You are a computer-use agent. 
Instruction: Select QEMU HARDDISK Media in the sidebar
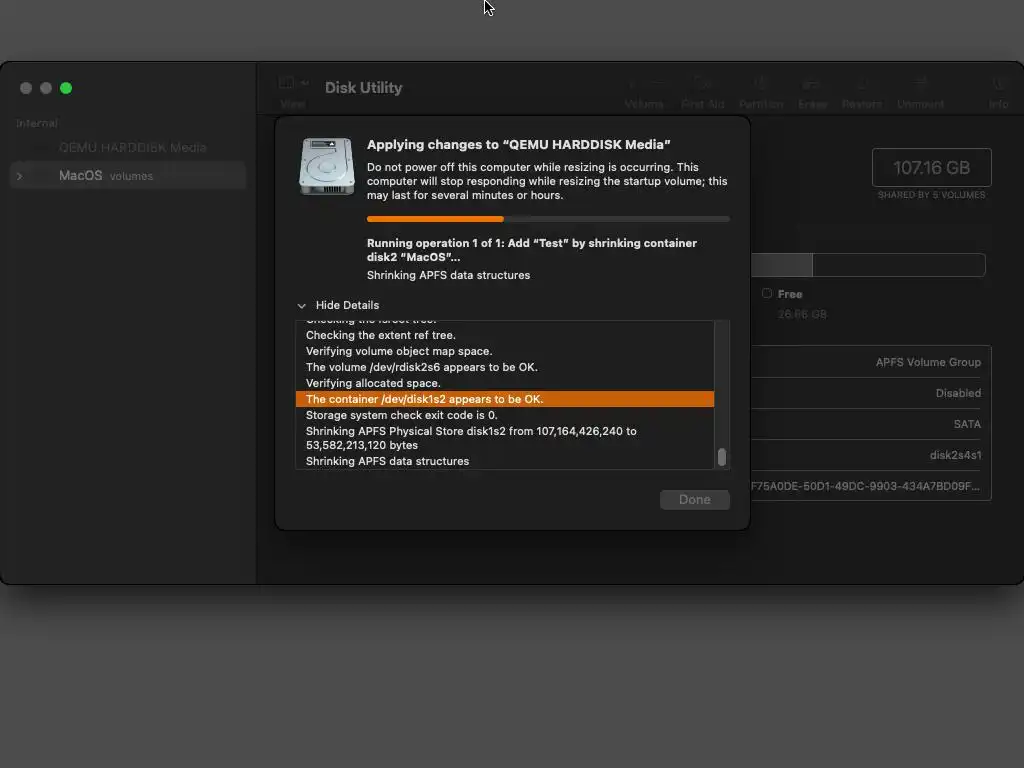pyautogui.click(x=133, y=148)
